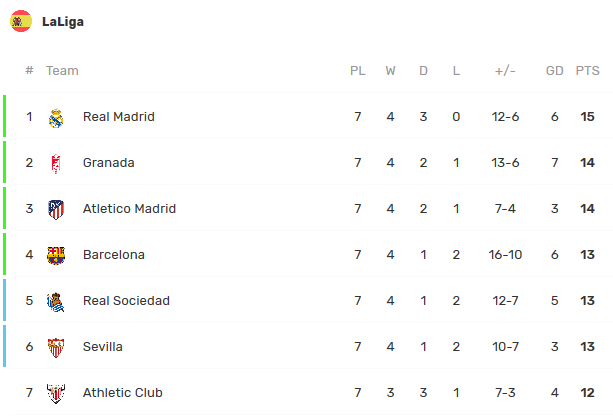Screen dimensions: 613x417
Task: Click the PTS column header
Action: click(587, 71)
